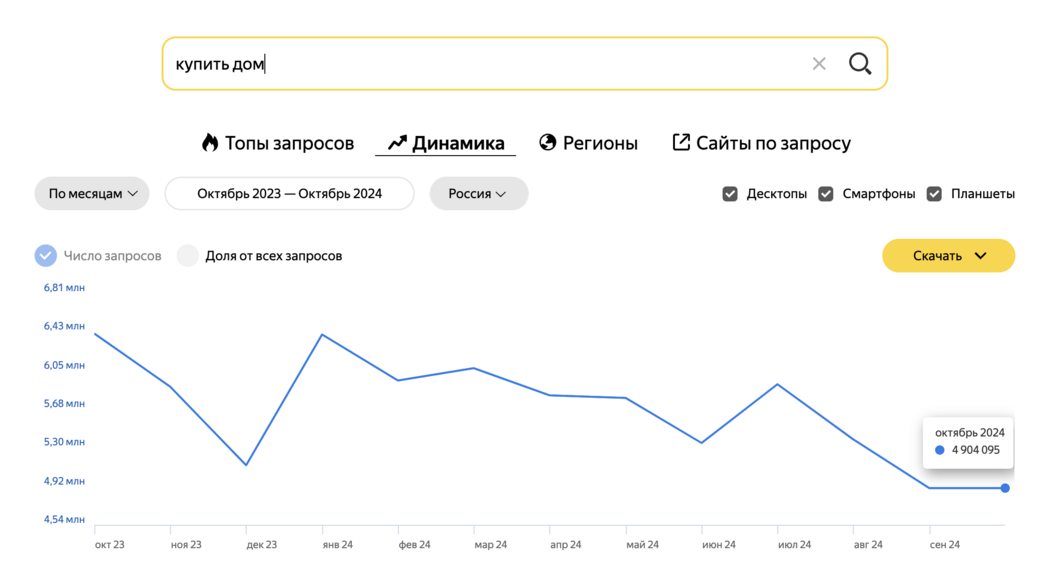The image size is (1050, 572).
Task: Click the октябрь 2024 data point dot
Action: pyautogui.click(x=1004, y=488)
